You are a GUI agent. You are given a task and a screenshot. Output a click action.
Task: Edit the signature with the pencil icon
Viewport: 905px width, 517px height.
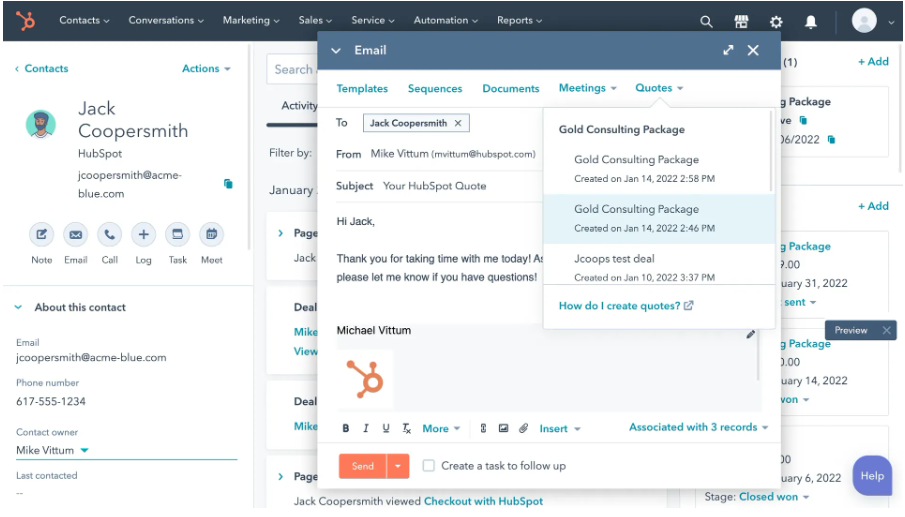[x=750, y=334]
